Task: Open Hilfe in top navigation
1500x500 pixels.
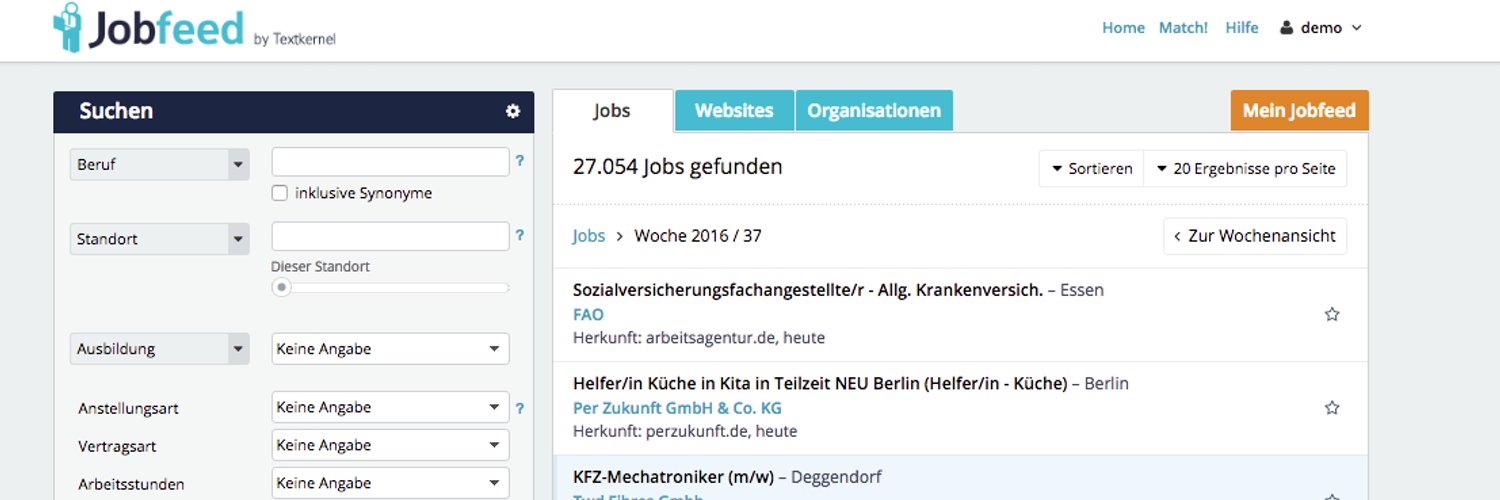Action: [x=1242, y=28]
